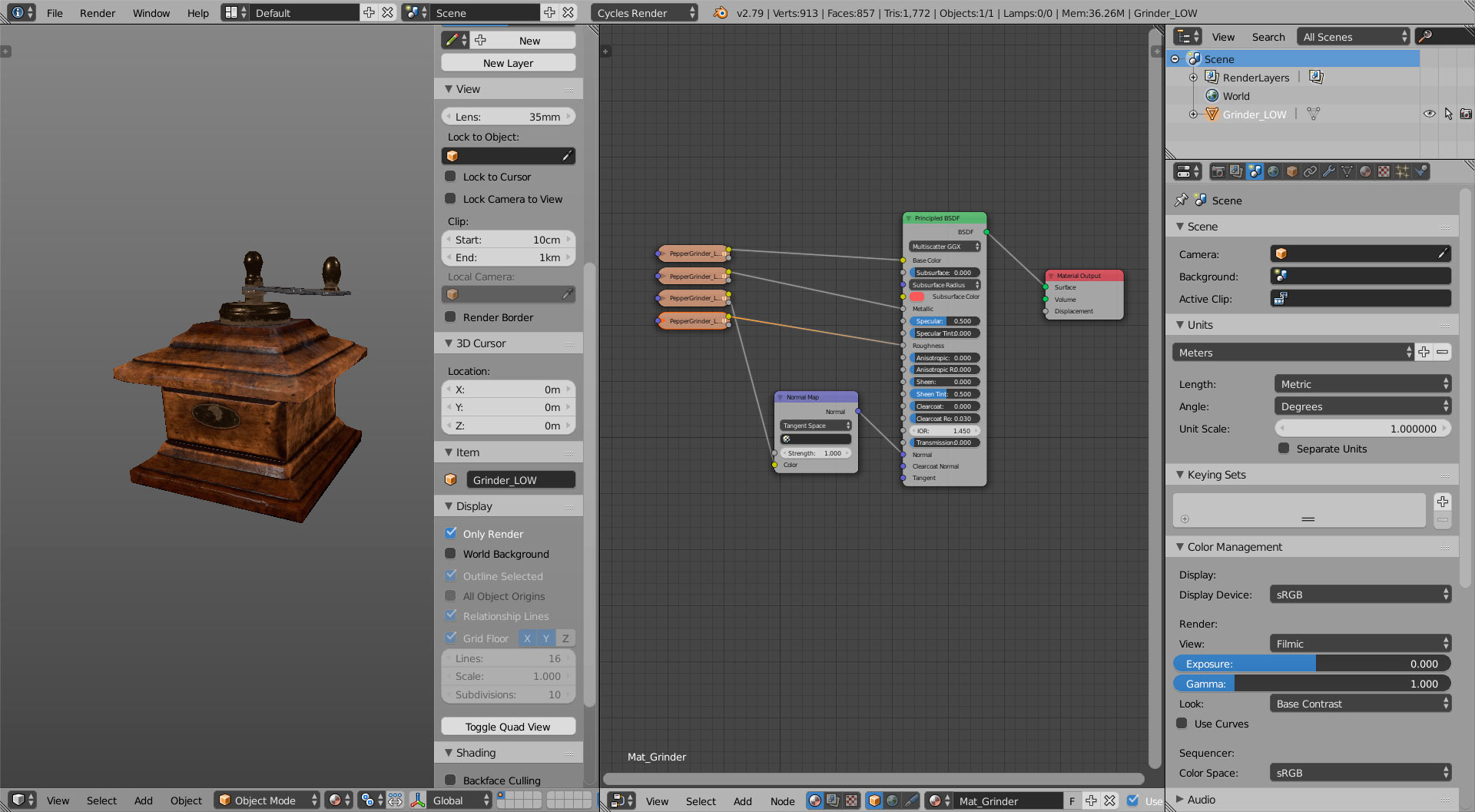The height and width of the screenshot is (812, 1475).
Task: Open the Mesh Data tab (triangle icon)
Action: click(1347, 171)
